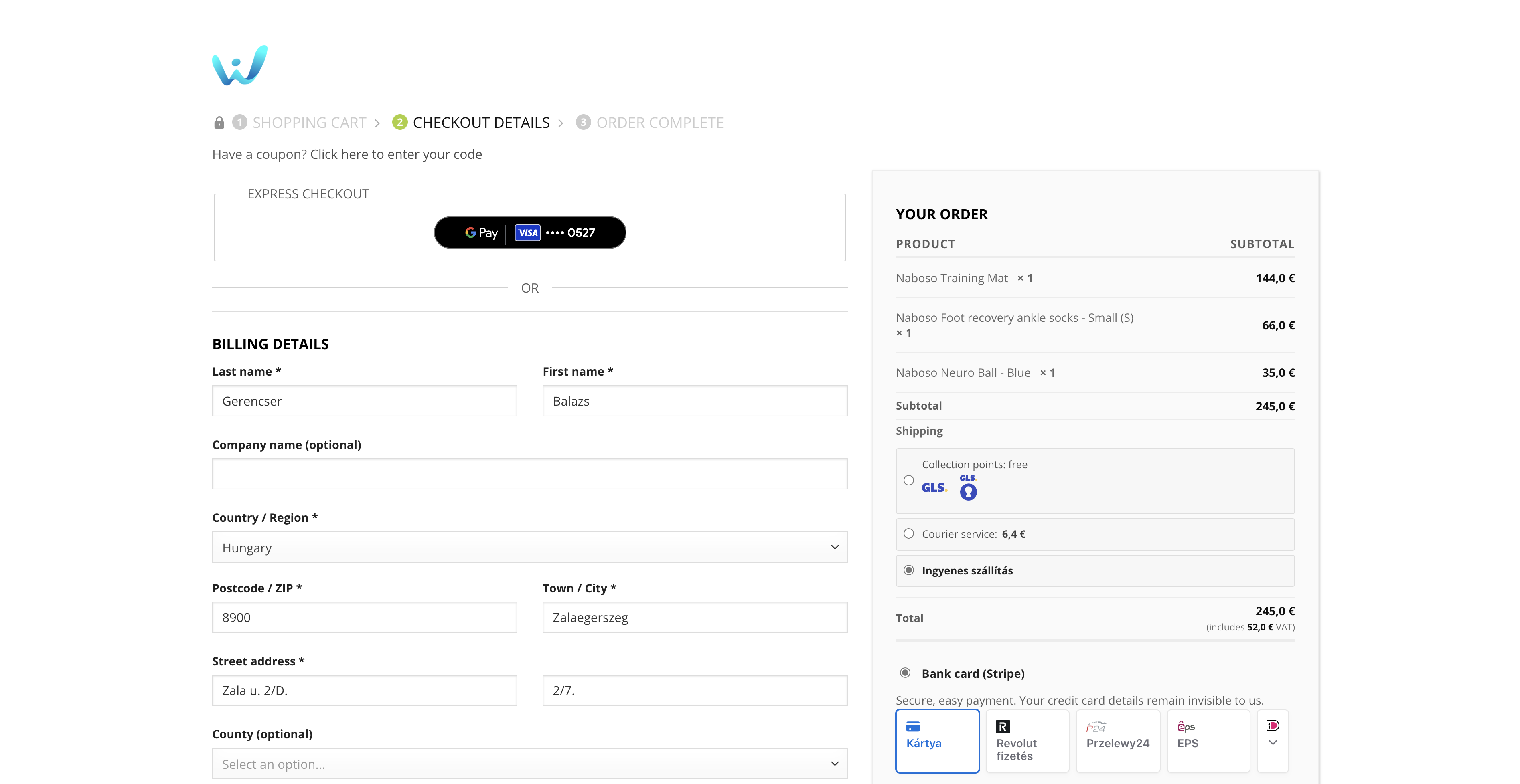Click the Przelewy24 P24 logo icon
Viewport: 1520px width, 784px height.
click(1096, 727)
